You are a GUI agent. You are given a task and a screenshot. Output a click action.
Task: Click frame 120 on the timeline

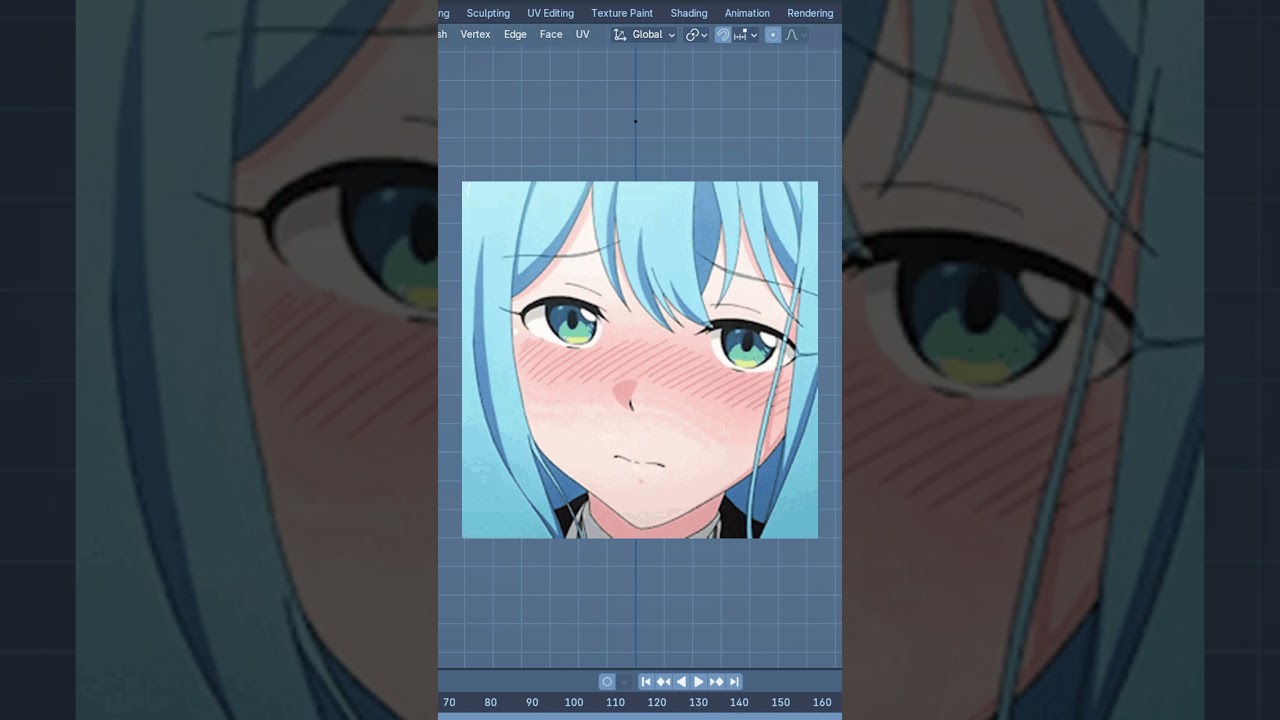pyautogui.click(x=657, y=702)
